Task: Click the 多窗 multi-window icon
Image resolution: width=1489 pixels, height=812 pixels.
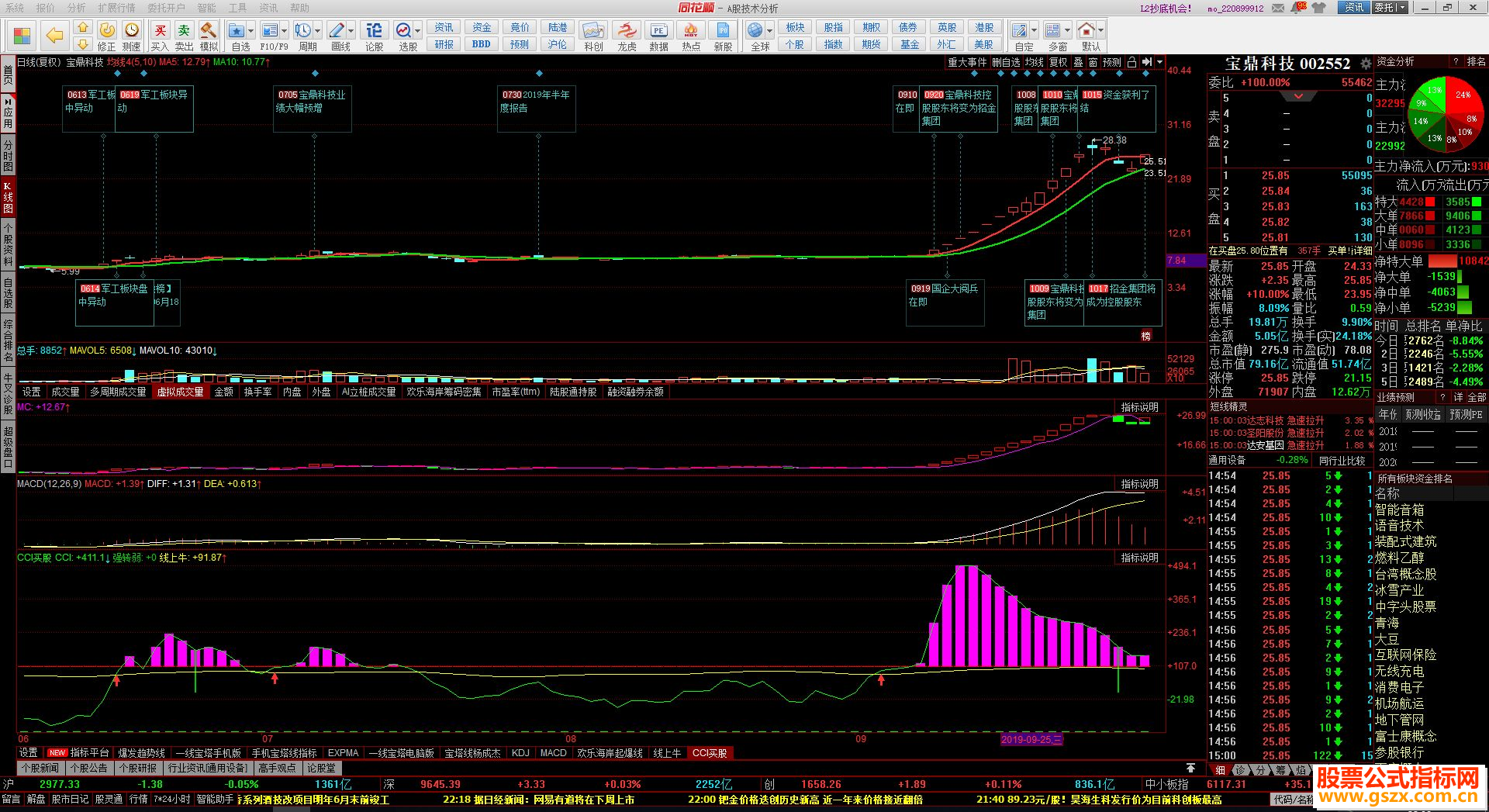Action: 1052,30
